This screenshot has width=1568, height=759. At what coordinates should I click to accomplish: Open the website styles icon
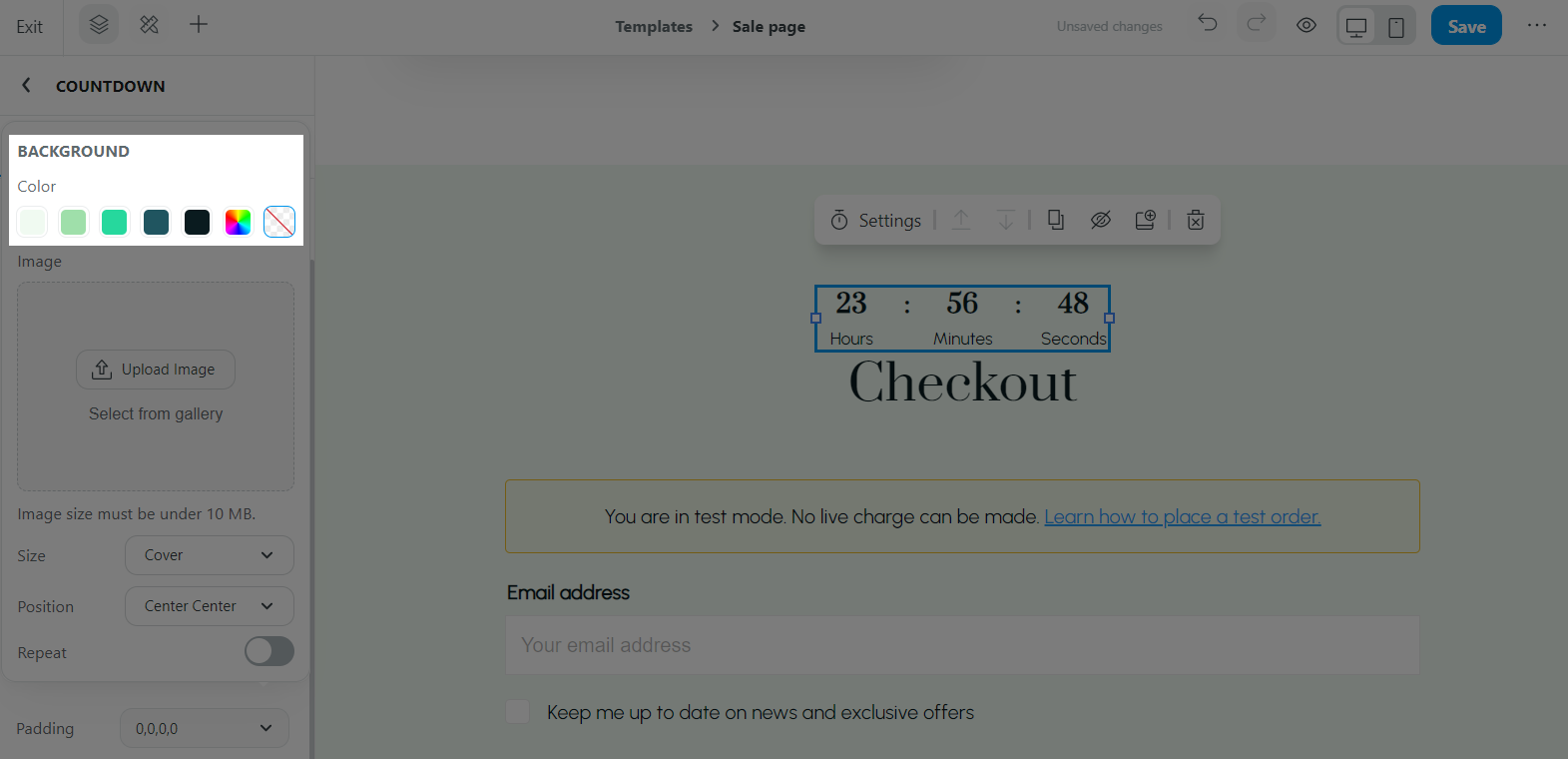click(149, 25)
